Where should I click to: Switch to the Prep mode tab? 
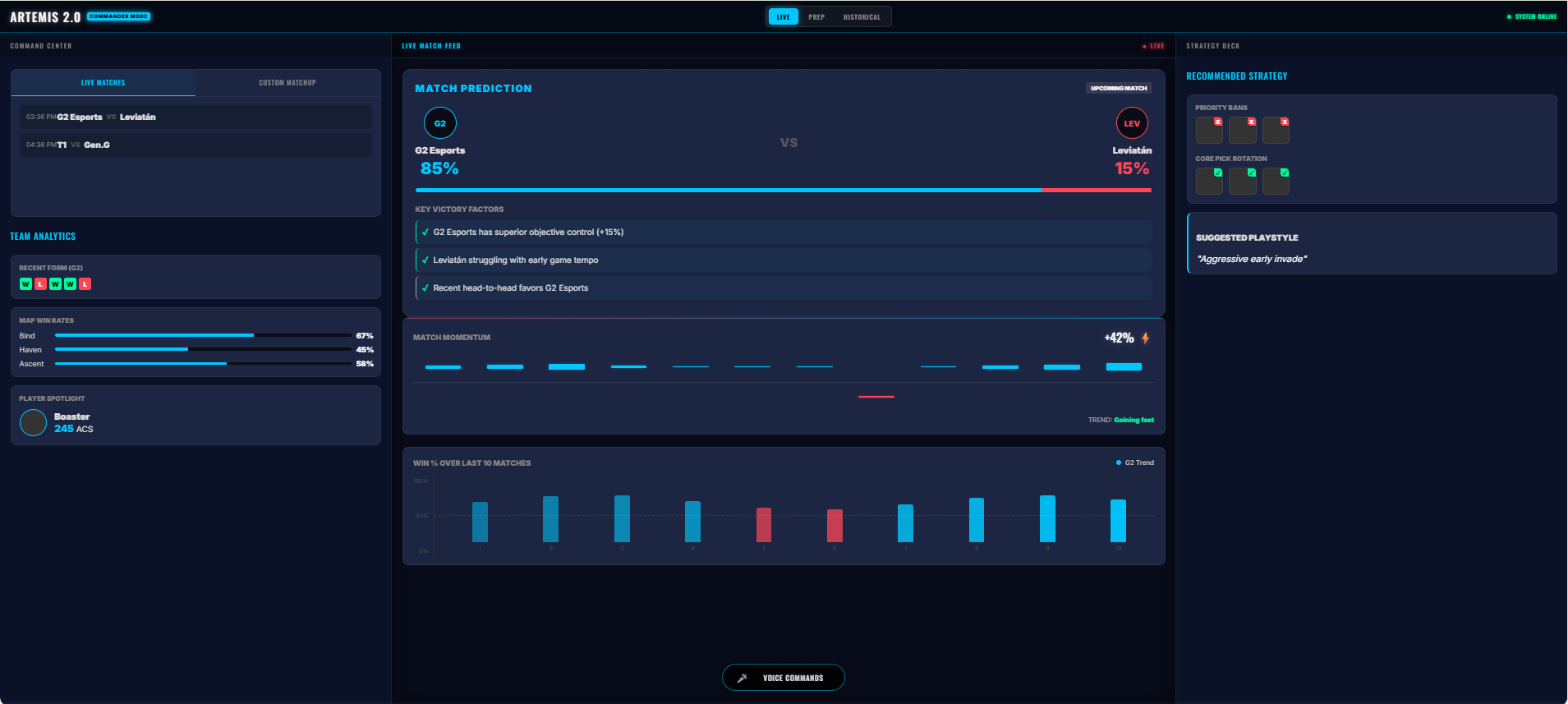tap(816, 16)
